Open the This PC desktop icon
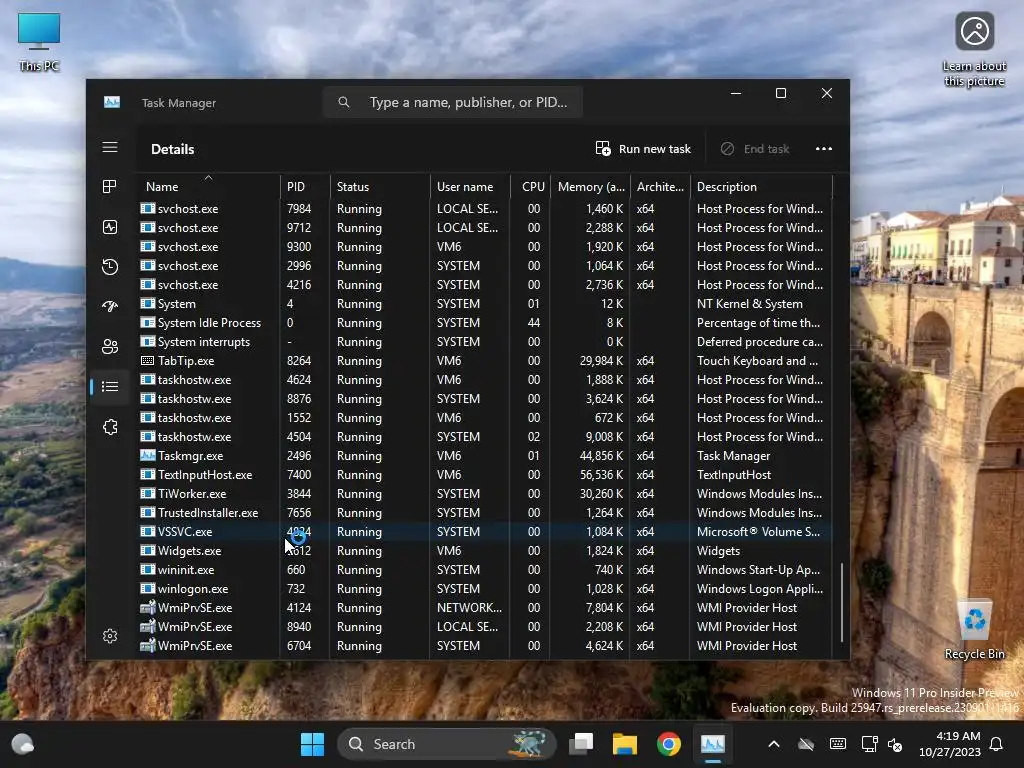1024x768 pixels. 39,42
